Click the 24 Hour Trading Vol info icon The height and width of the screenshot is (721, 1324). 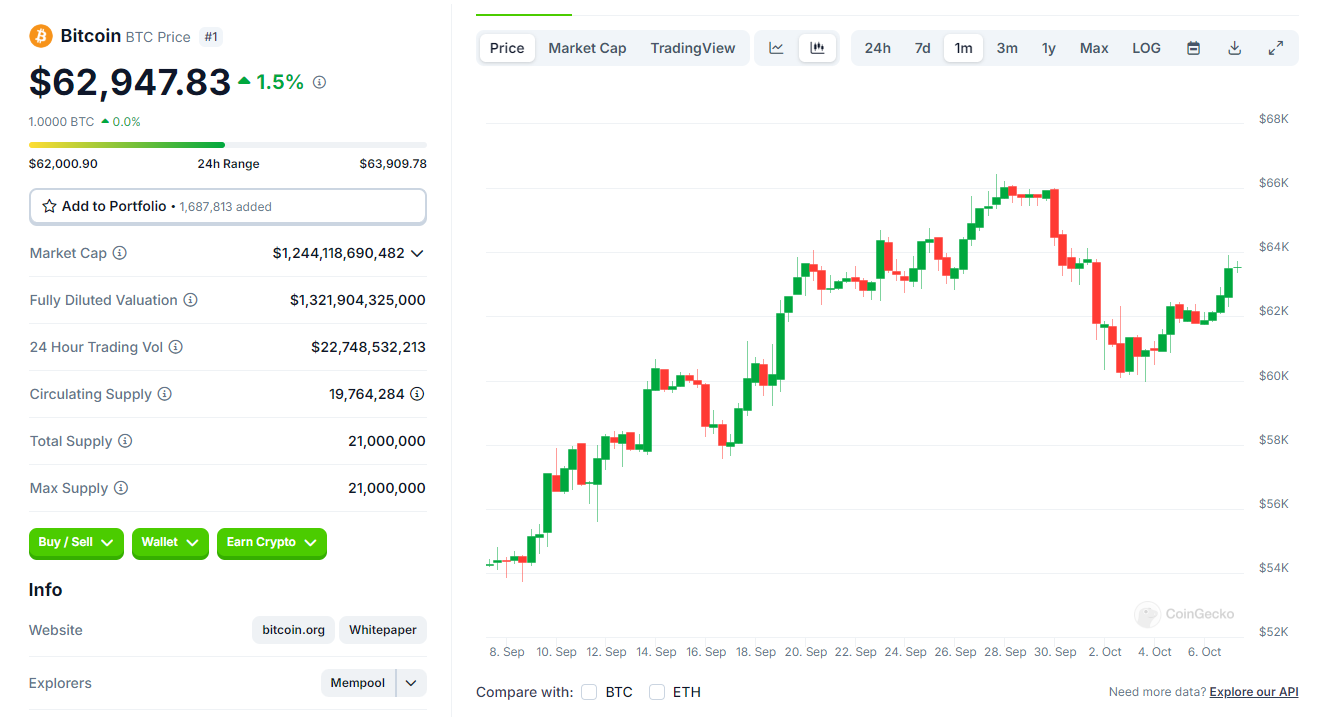click(x=175, y=347)
